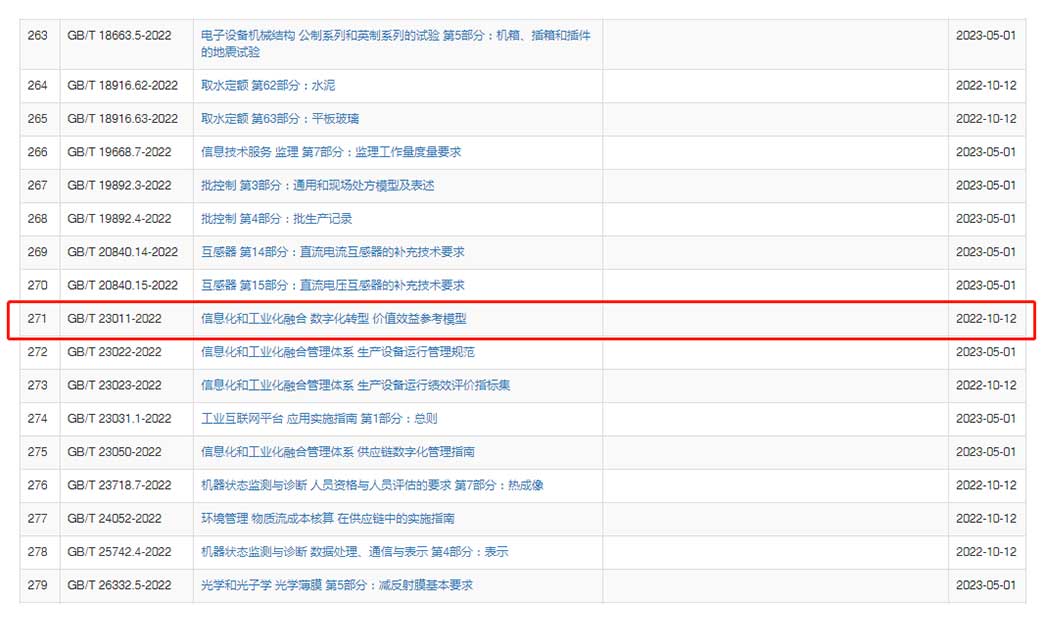Viewport: 1048px width, 626px height.
Task: Click the GB/T 26332.5-2022 standard number
Action: pos(119,585)
